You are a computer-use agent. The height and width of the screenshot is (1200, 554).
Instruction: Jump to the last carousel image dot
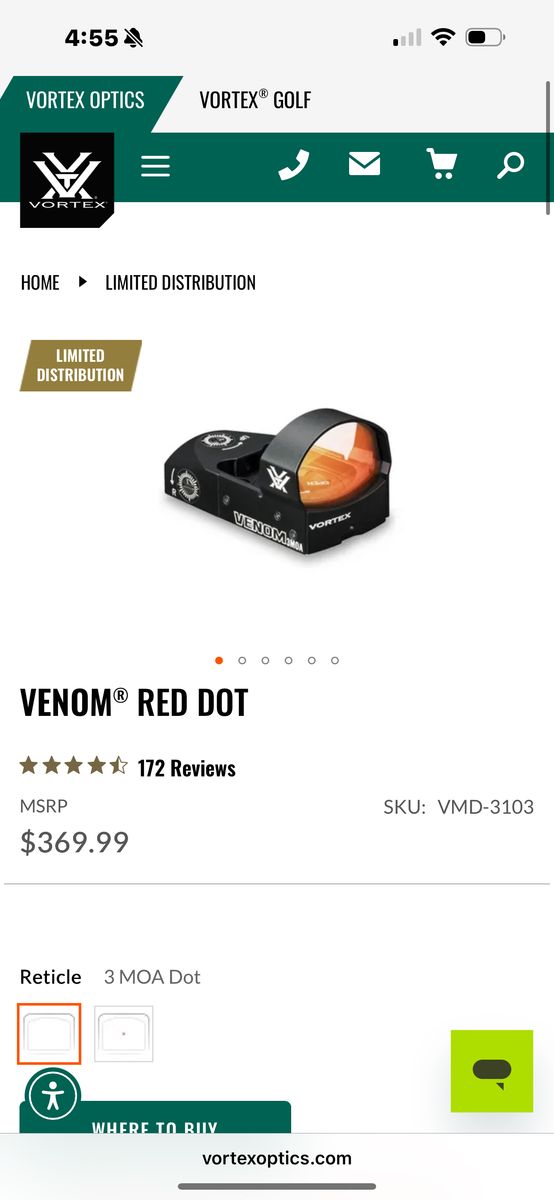tap(335, 660)
